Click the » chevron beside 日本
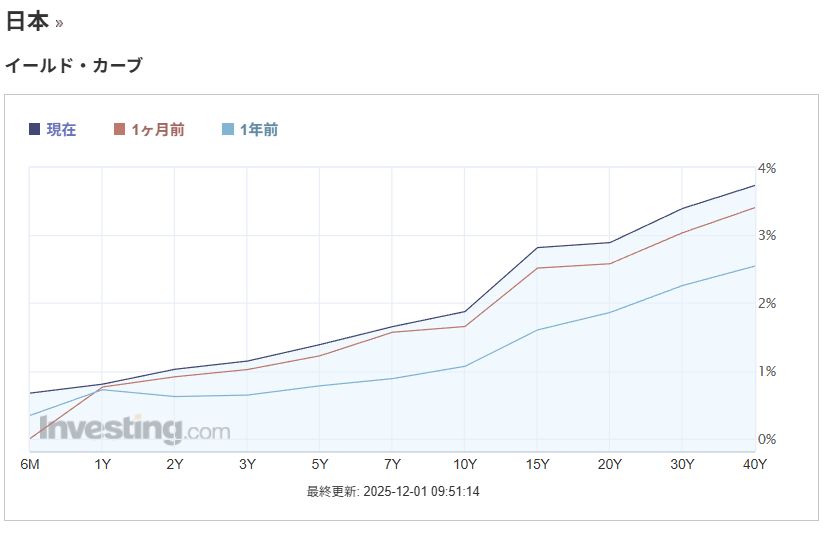The image size is (835, 533). point(59,23)
